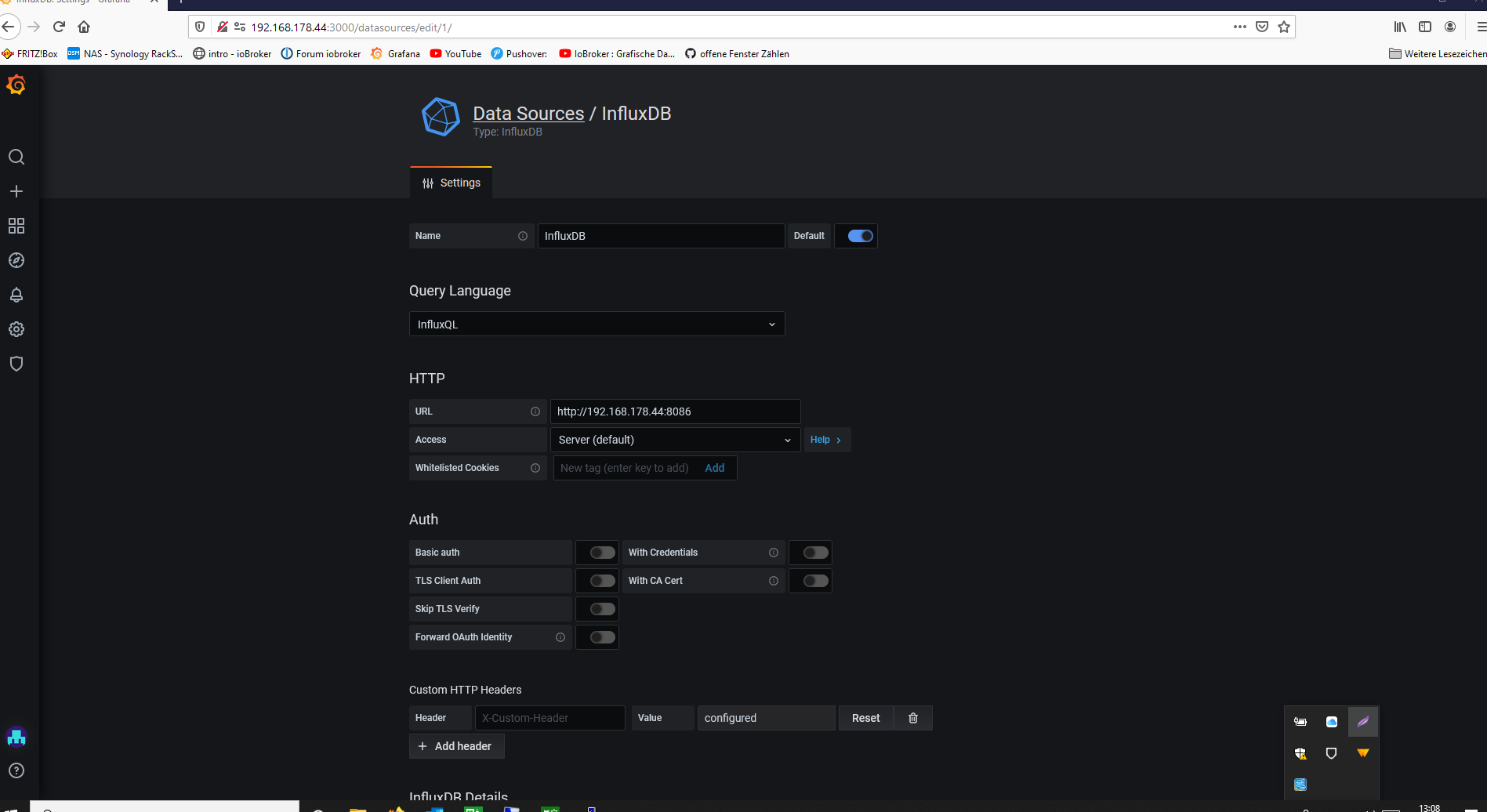This screenshot has width=1487, height=812.
Task: Open Grafana search icon in sidebar
Action: click(x=16, y=157)
